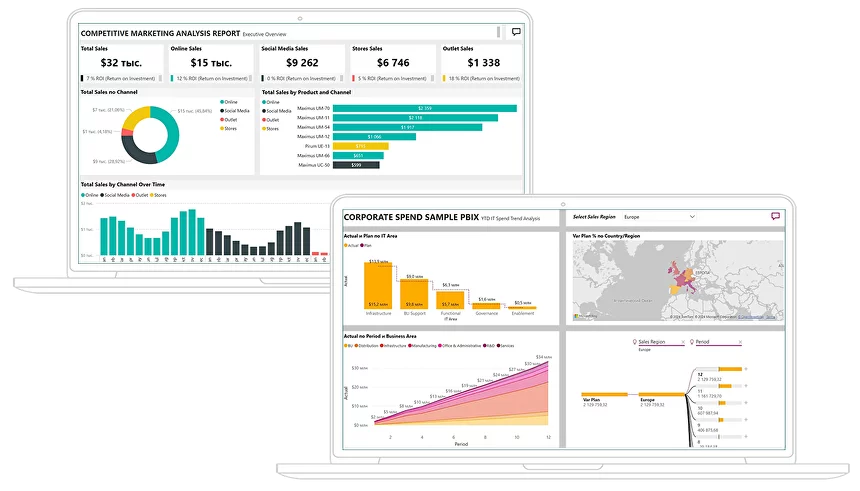The height and width of the screenshot is (491, 860).
Task: Select the Outlet Sales KPI card
Action: pyautogui.click(x=482, y=63)
